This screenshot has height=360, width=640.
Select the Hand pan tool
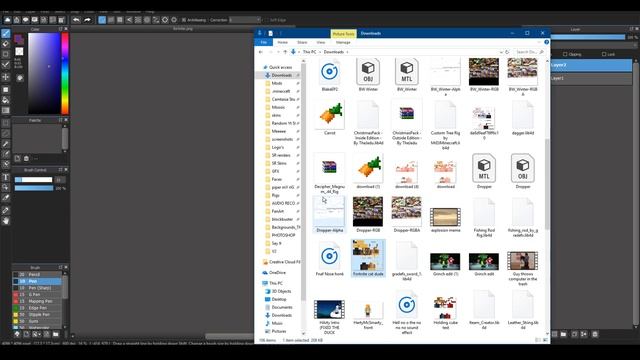tap(6, 221)
